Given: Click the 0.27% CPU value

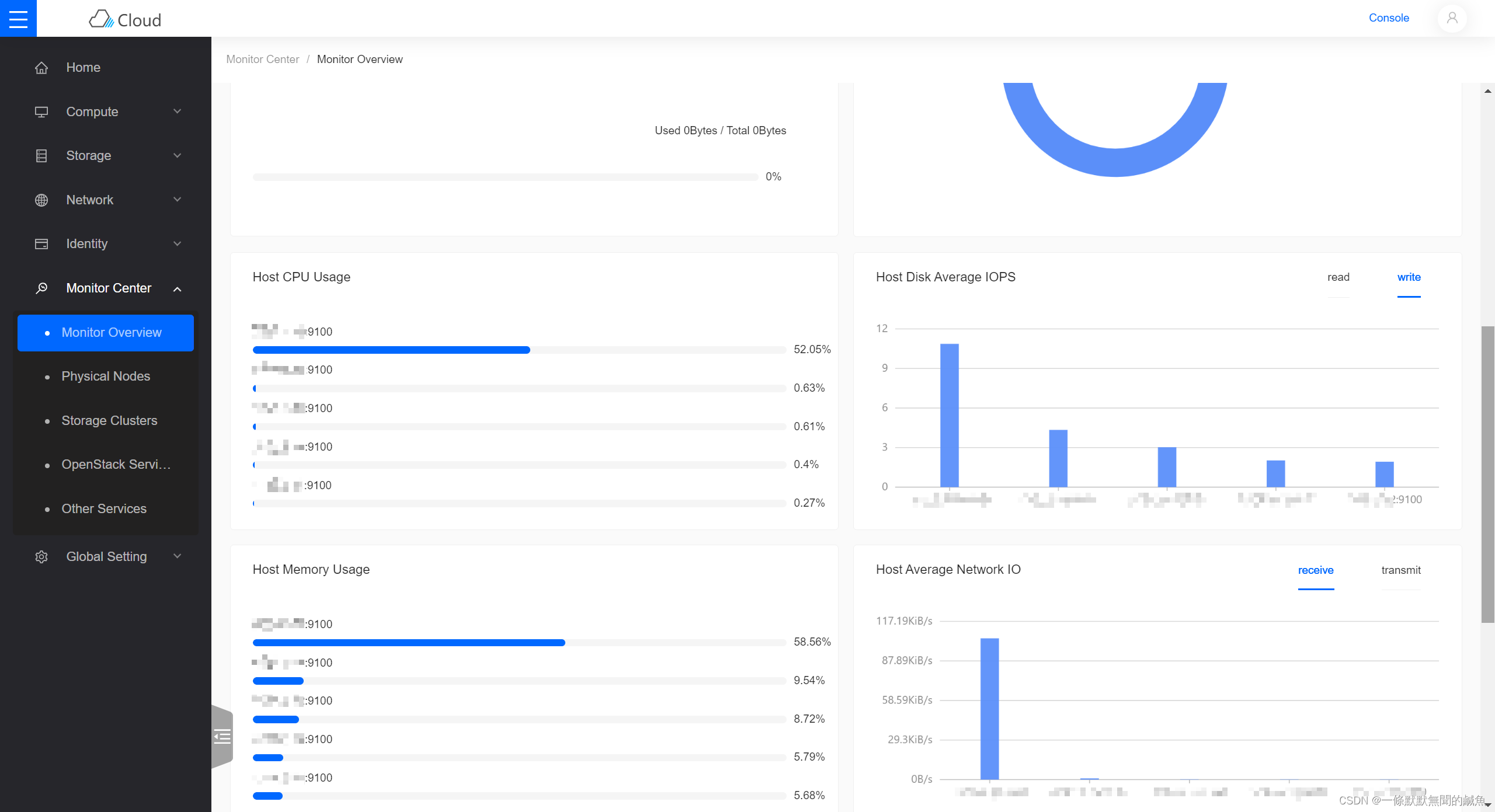Looking at the screenshot, I should point(809,503).
